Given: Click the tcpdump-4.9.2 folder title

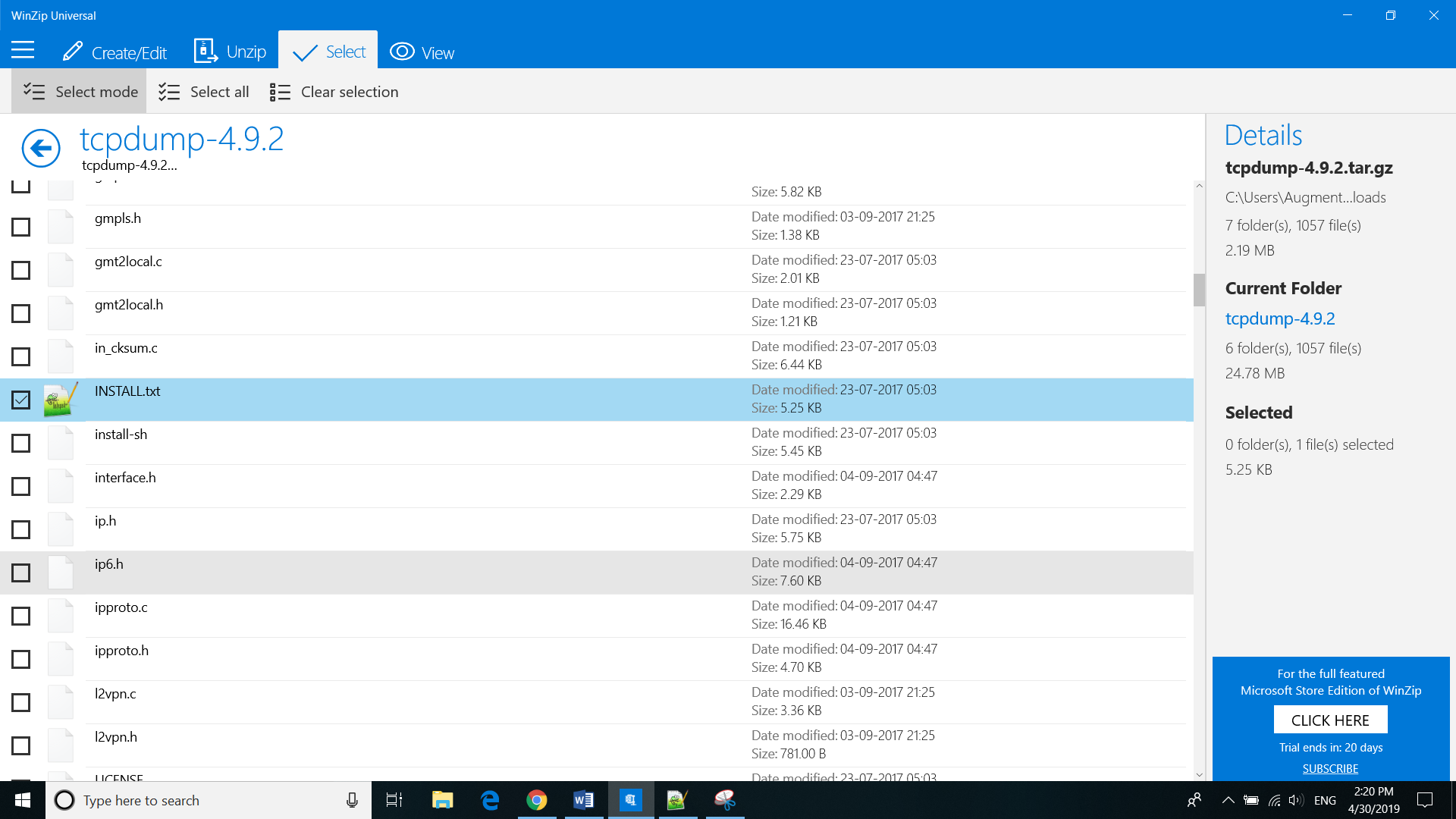Looking at the screenshot, I should (182, 139).
